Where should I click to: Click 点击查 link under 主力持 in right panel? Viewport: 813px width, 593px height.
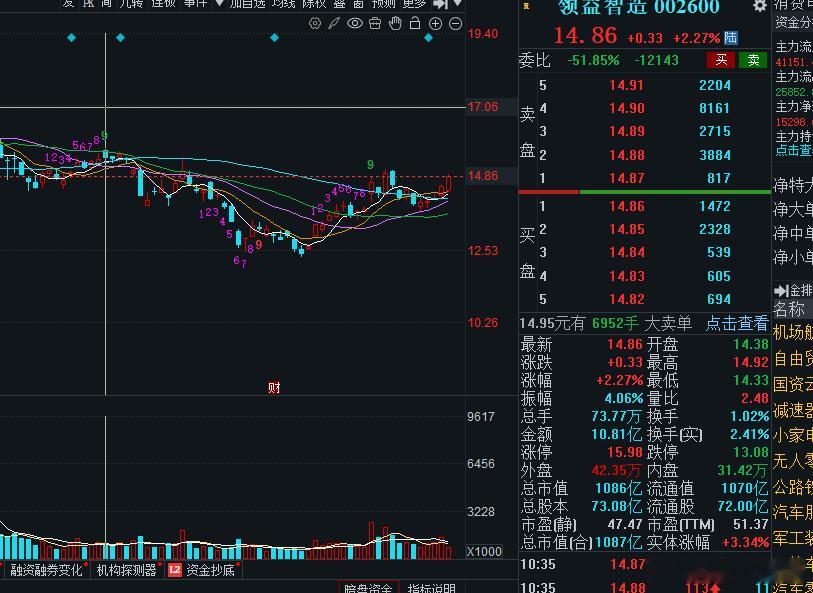coord(794,150)
